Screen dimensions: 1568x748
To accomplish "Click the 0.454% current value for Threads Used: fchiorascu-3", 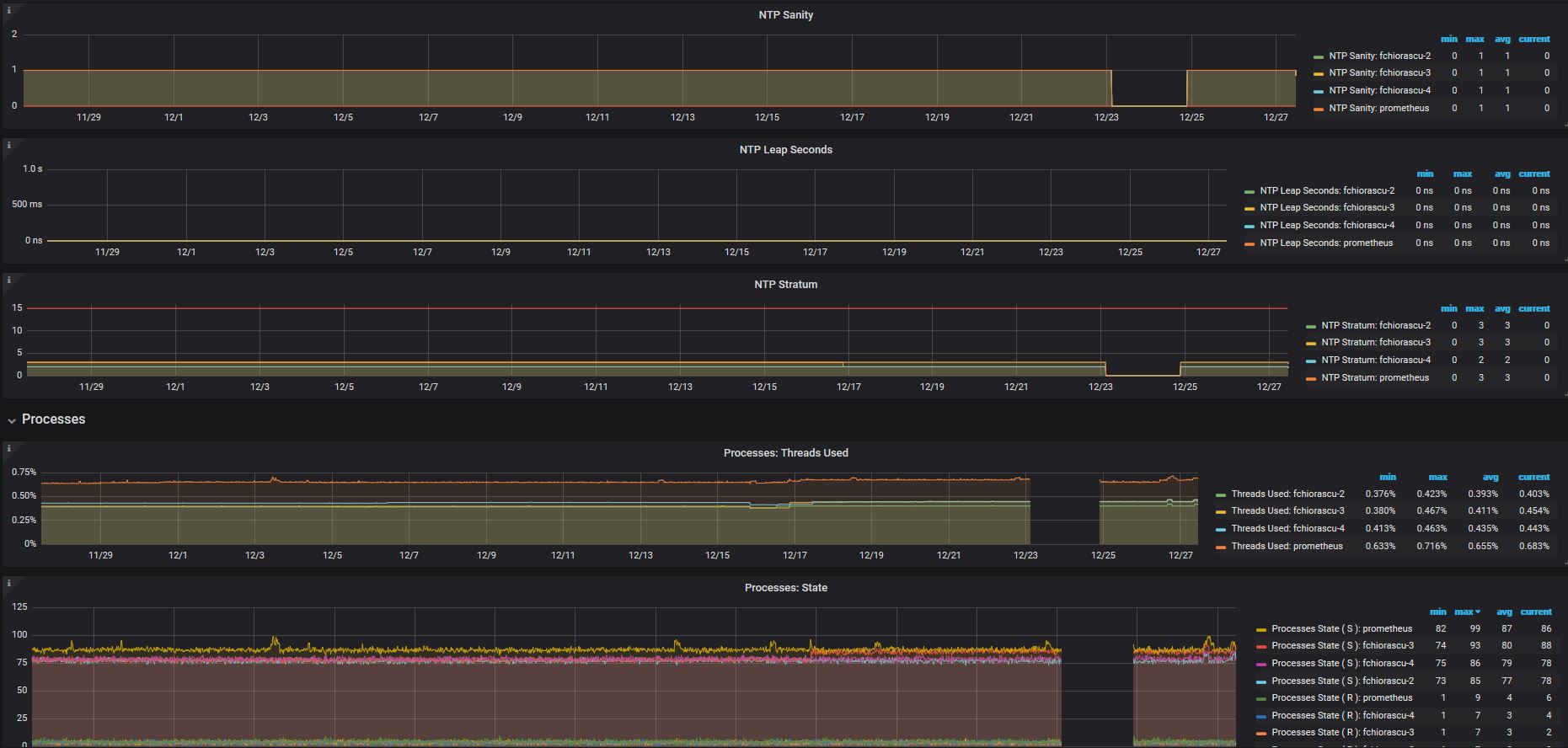I will (x=1533, y=511).
